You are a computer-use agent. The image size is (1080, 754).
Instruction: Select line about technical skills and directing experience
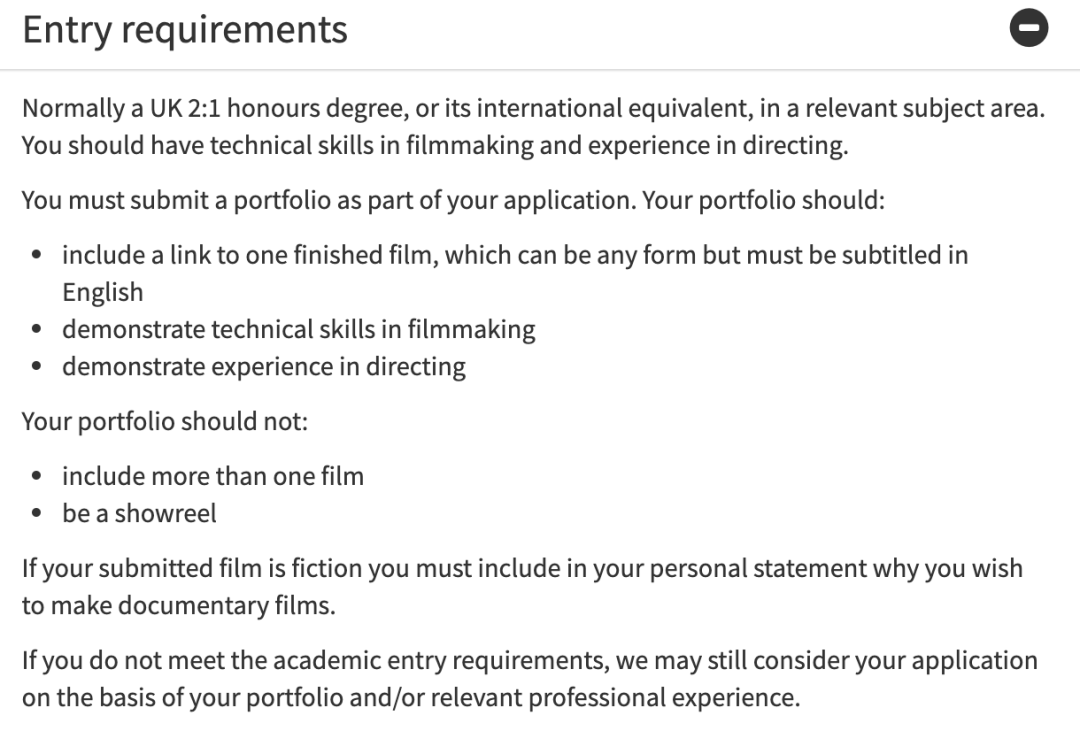pyautogui.click(x=435, y=145)
